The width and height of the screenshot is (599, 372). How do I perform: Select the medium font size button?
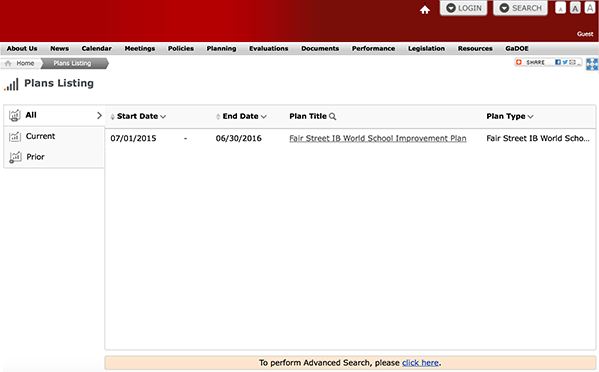(575, 8)
